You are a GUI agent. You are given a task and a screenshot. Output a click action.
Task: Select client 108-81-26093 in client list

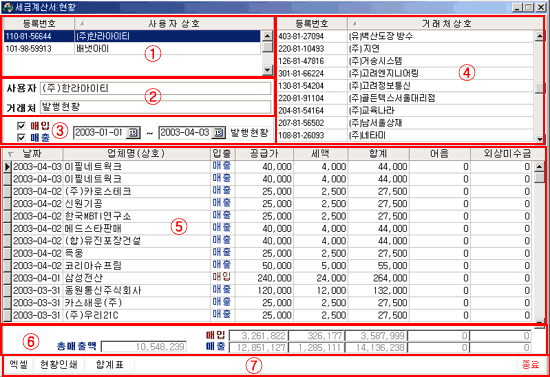coord(405,135)
